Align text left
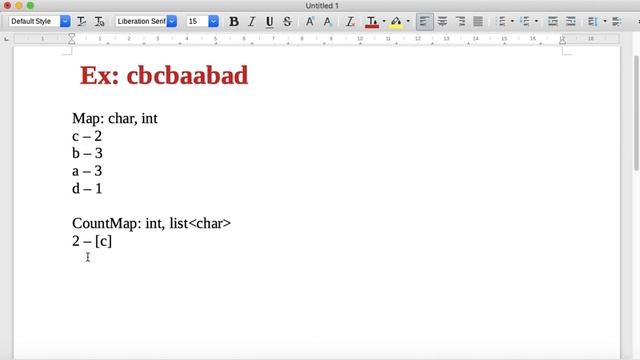This screenshot has width=640, height=360. (x=424, y=21)
